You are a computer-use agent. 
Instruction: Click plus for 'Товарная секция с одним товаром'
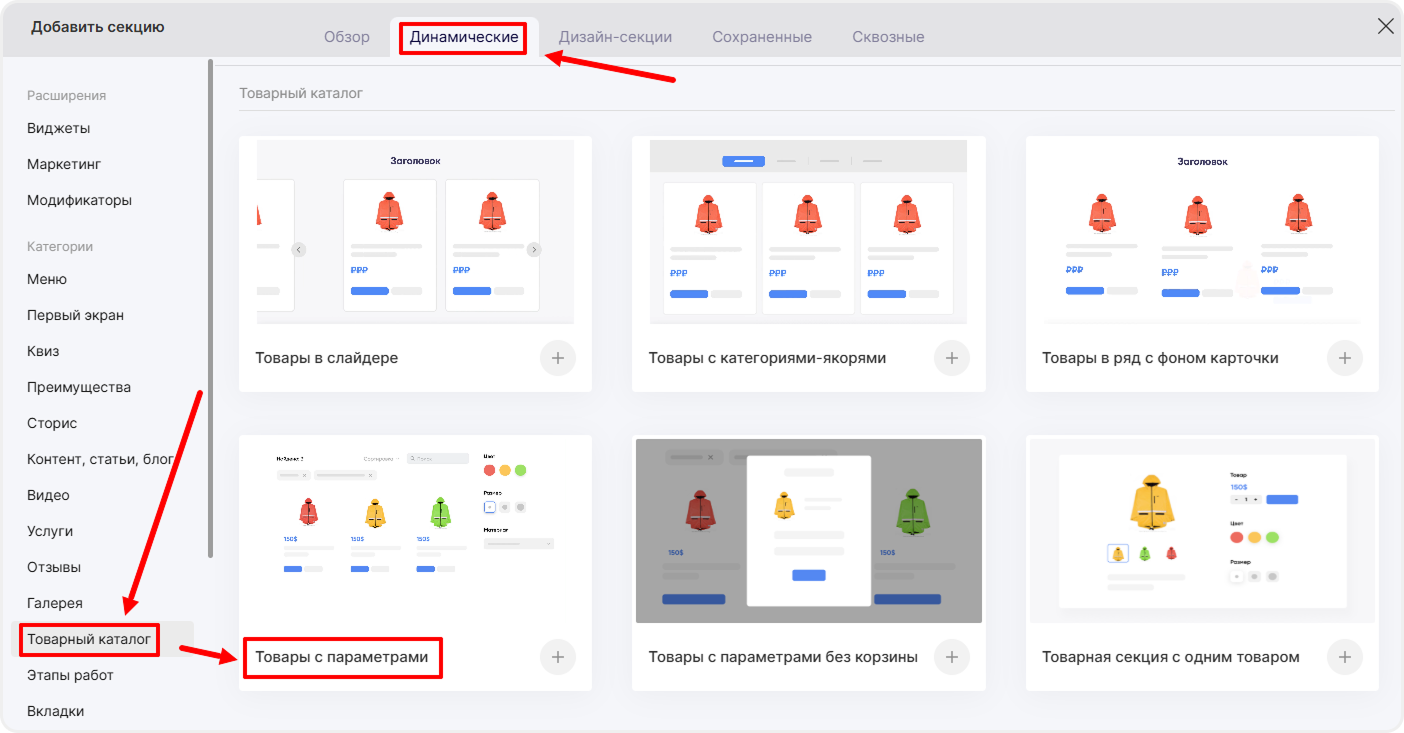point(1345,657)
